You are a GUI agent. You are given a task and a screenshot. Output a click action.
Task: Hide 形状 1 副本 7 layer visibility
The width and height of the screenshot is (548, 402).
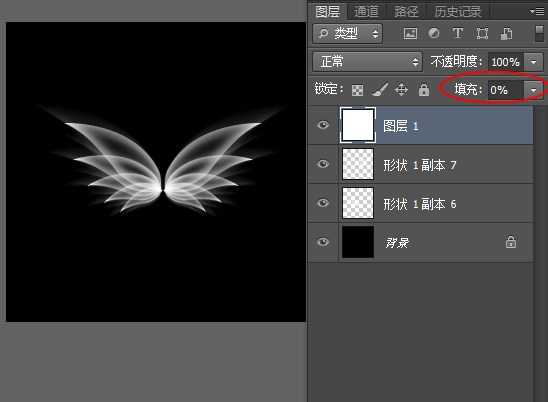click(323, 164)
